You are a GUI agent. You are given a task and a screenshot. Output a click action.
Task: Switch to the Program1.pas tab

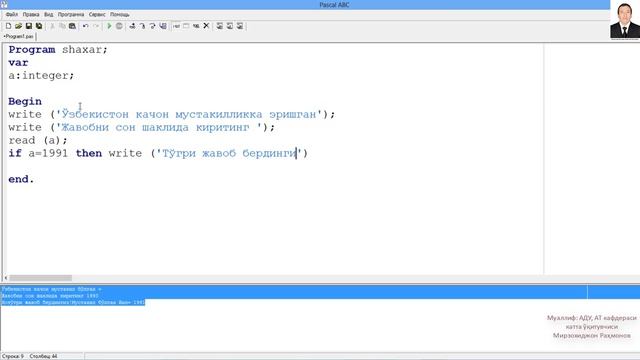coord(18,36)
